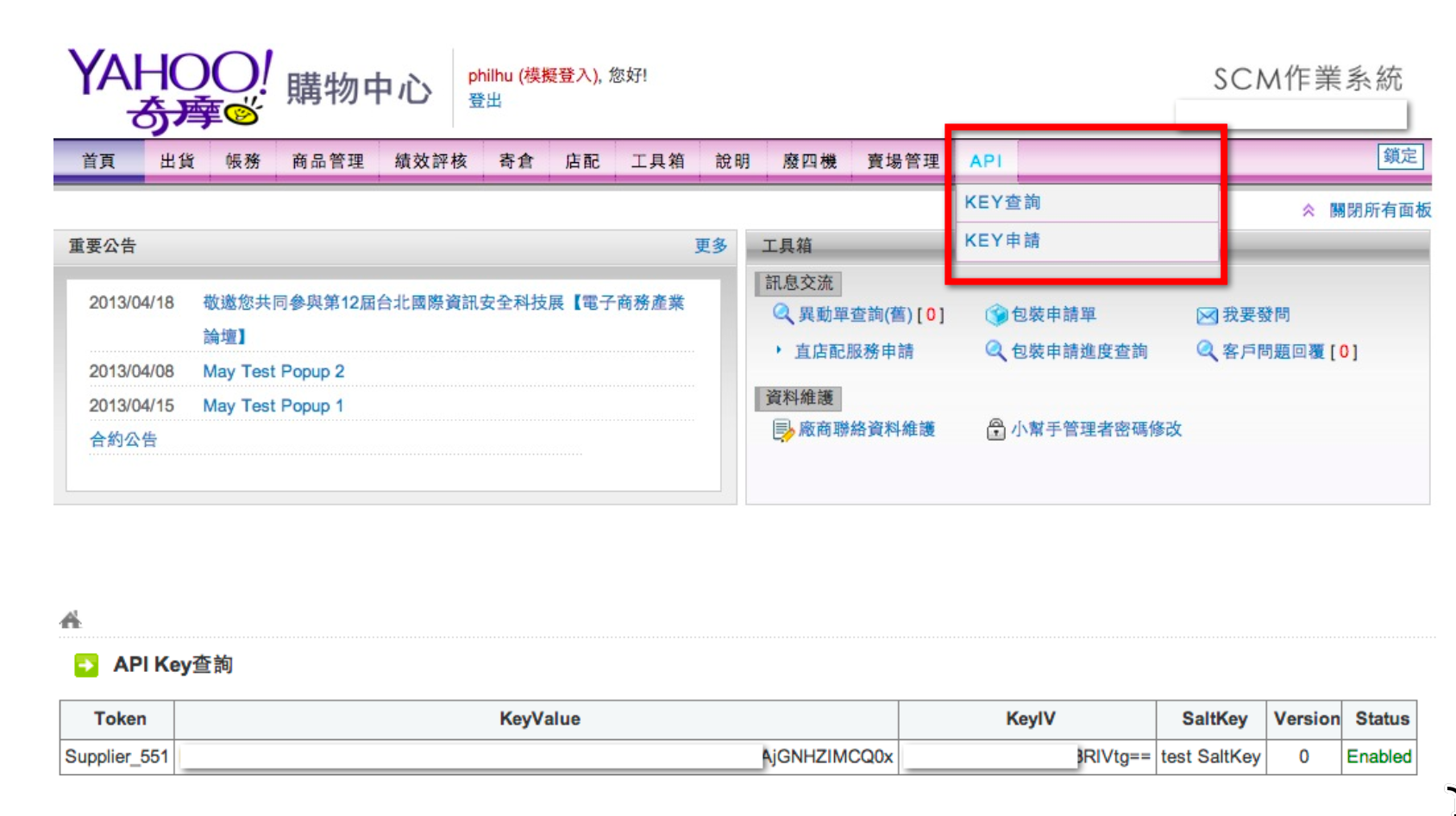Click the package box icon for 包裝申請單

[x=996, y=315]
